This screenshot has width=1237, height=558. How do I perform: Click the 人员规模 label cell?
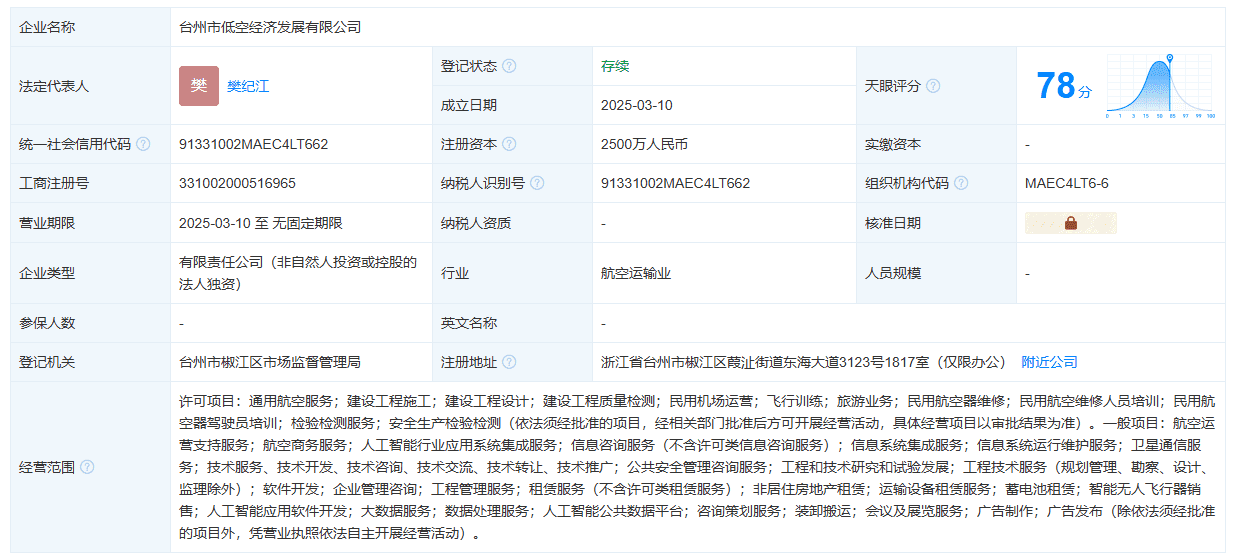937,273
